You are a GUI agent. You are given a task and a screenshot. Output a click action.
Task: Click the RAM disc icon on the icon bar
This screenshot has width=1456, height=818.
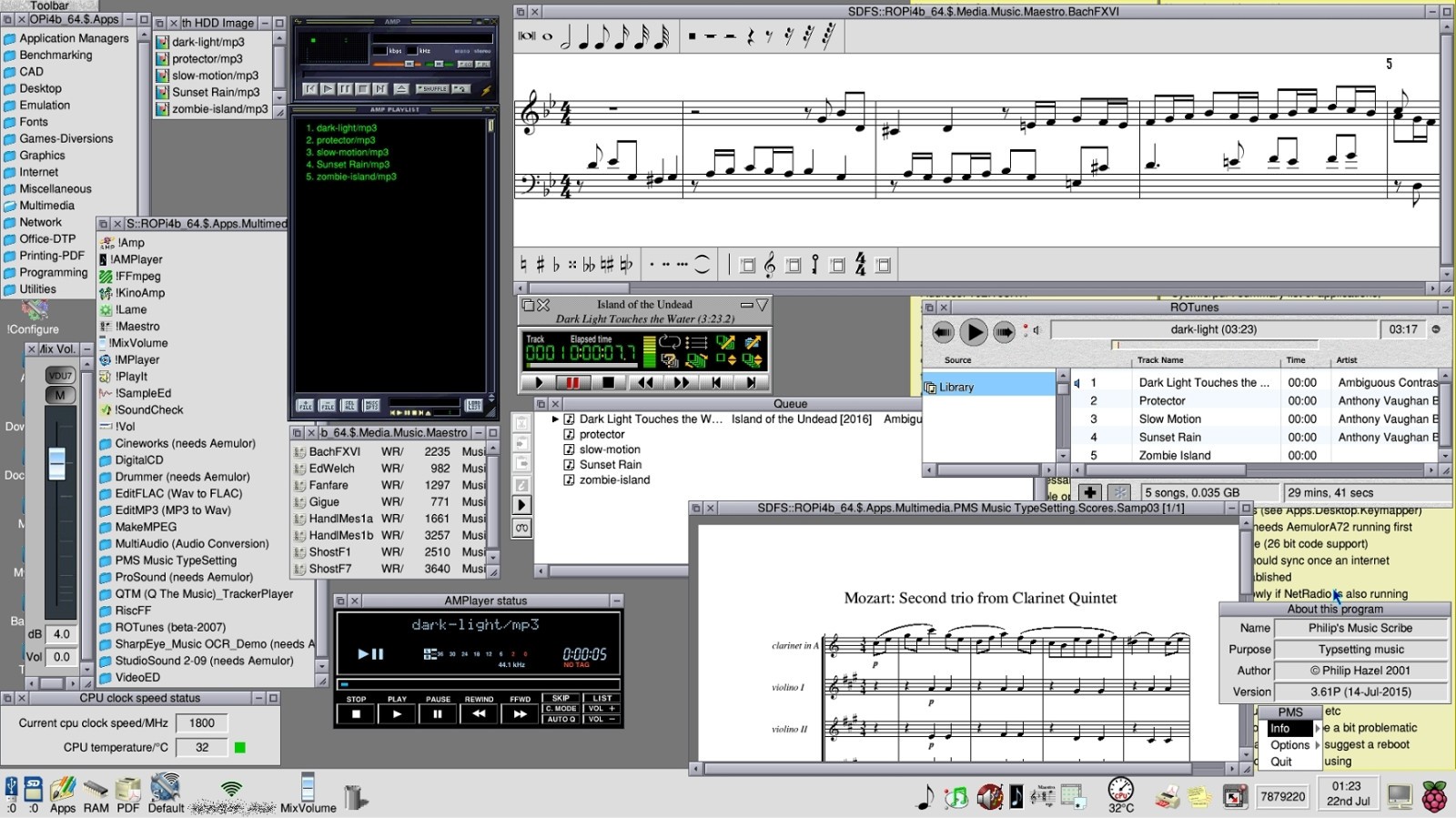[96, 794]
